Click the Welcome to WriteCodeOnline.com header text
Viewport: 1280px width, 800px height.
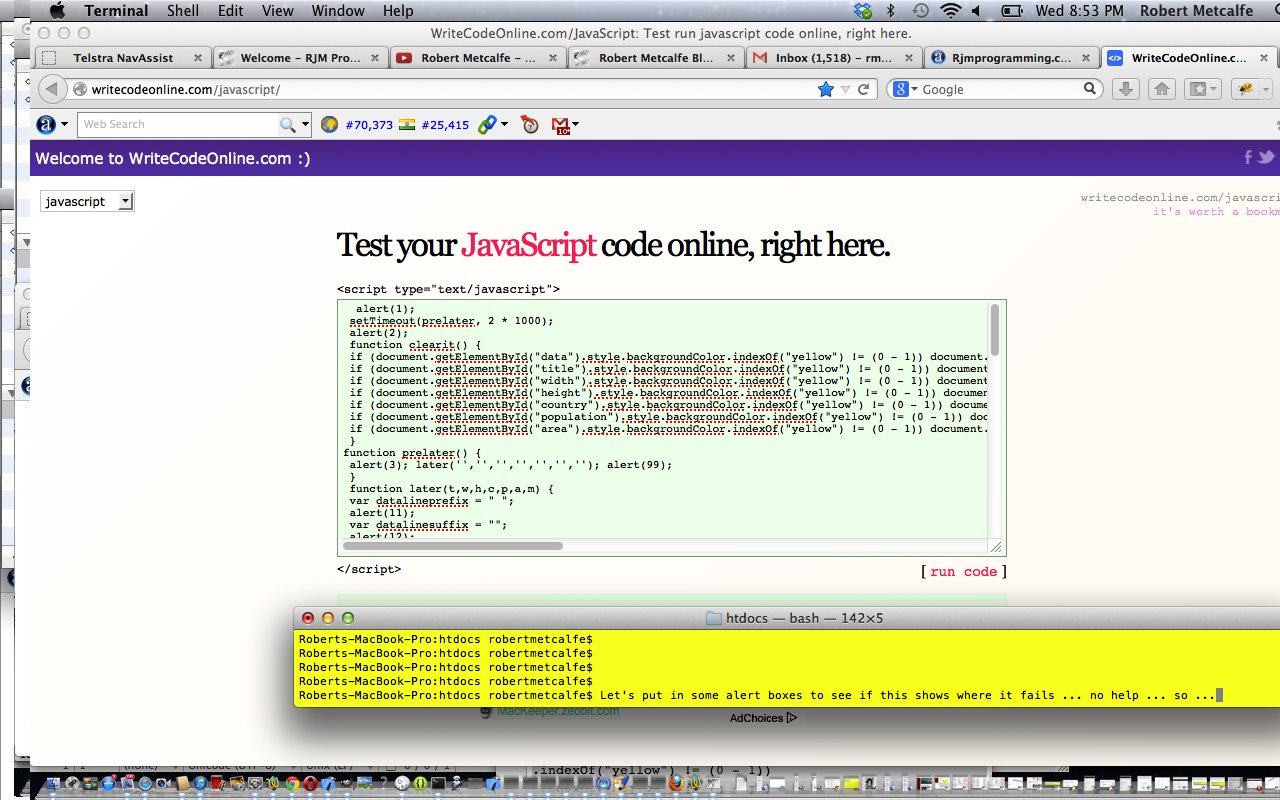coord(173,158)
